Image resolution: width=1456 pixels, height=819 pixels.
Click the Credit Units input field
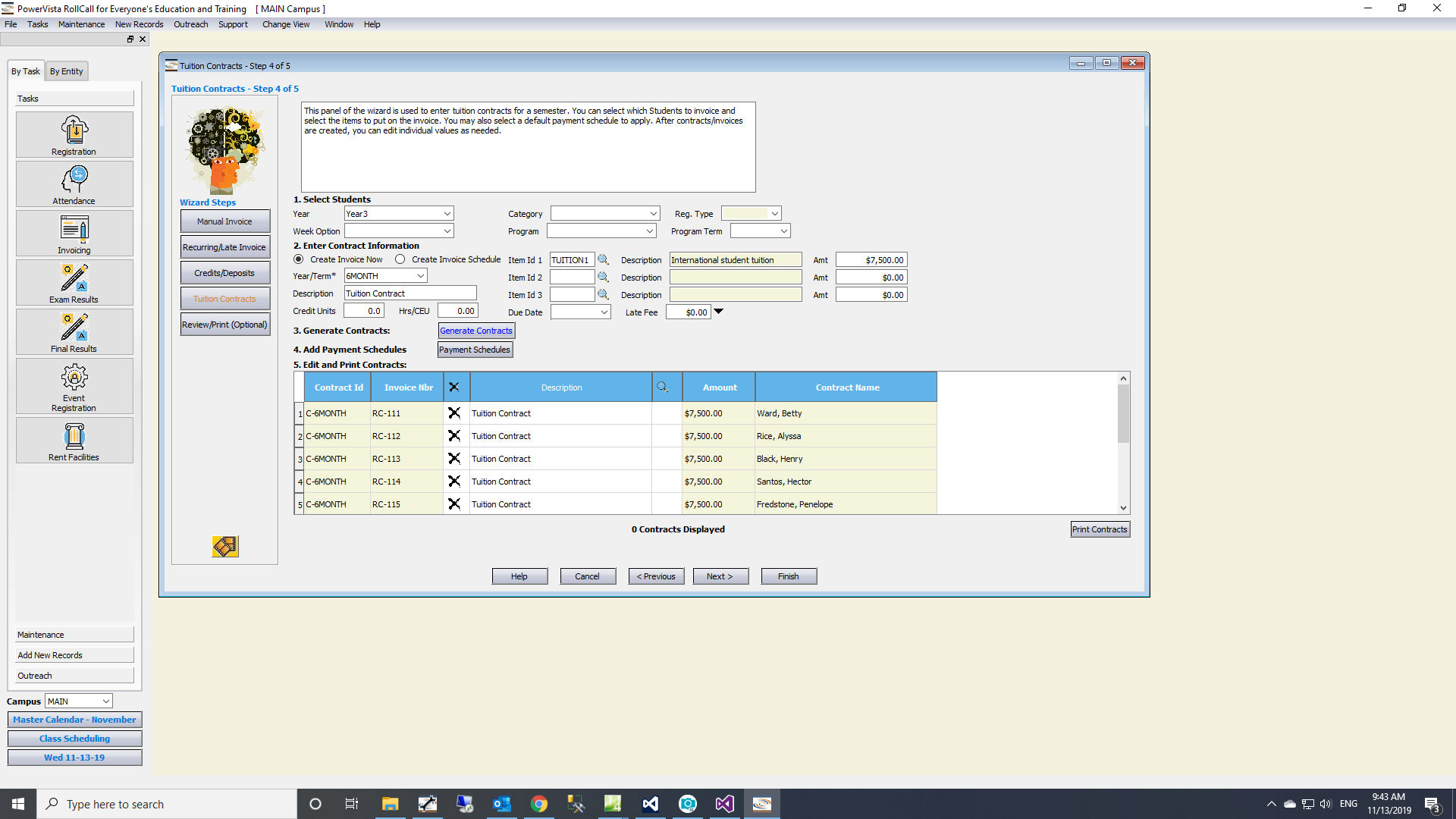[364, 311]
